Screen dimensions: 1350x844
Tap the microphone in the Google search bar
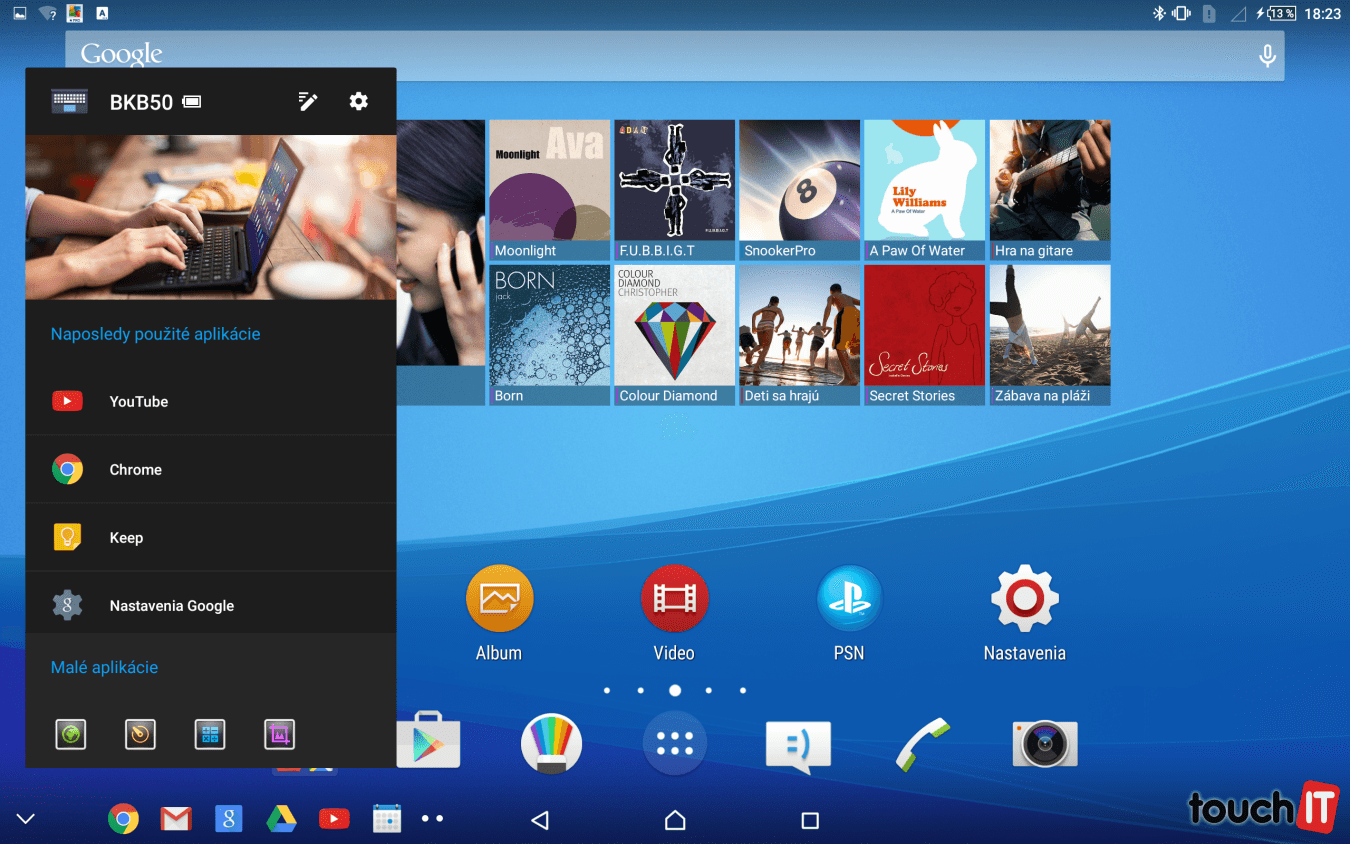[x=1267, y=56]
